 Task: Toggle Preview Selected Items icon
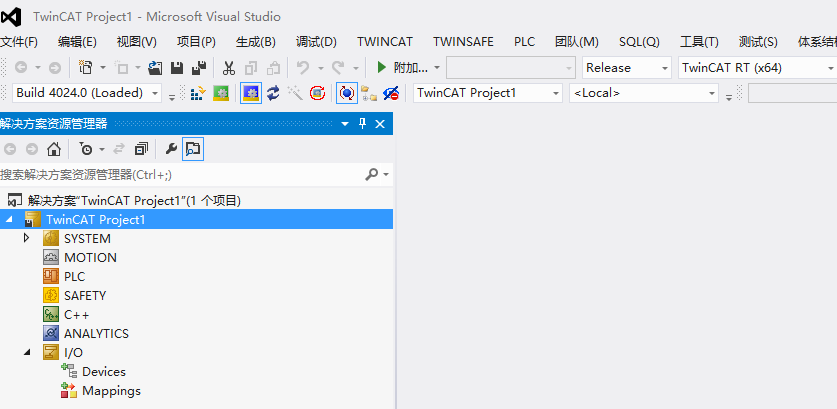click(x=193, y=149)
